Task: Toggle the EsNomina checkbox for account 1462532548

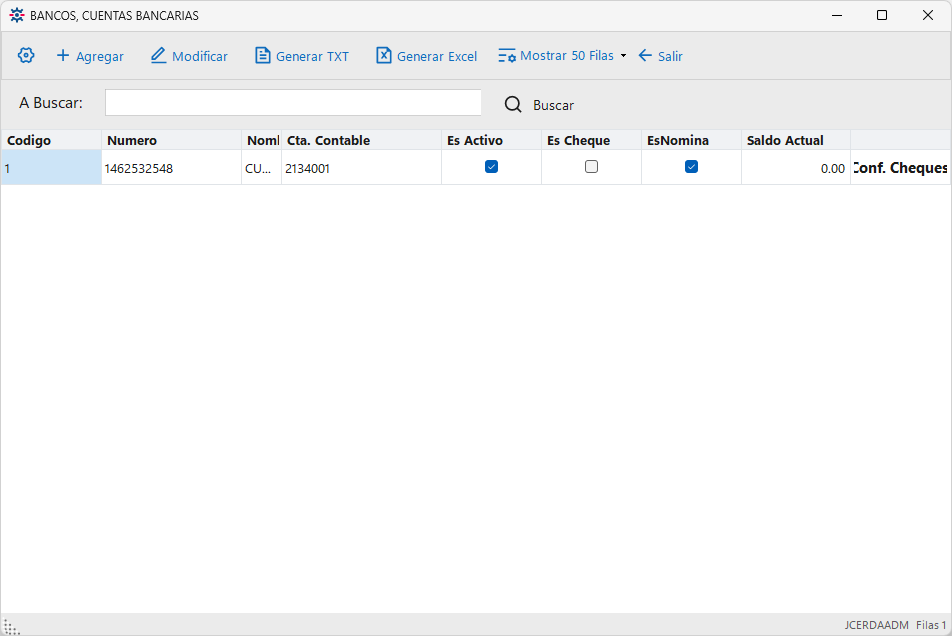Action: tap(691, 167)
